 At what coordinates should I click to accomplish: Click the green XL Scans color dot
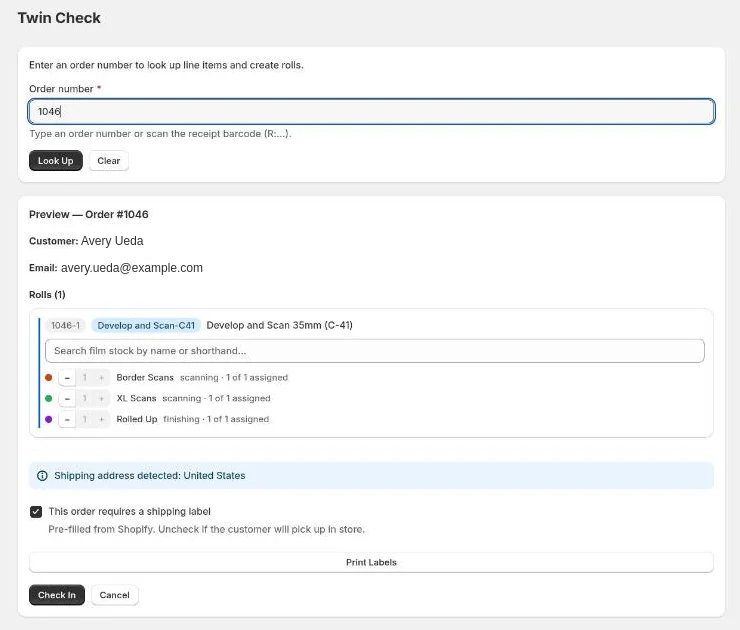[x=49, y=398]
